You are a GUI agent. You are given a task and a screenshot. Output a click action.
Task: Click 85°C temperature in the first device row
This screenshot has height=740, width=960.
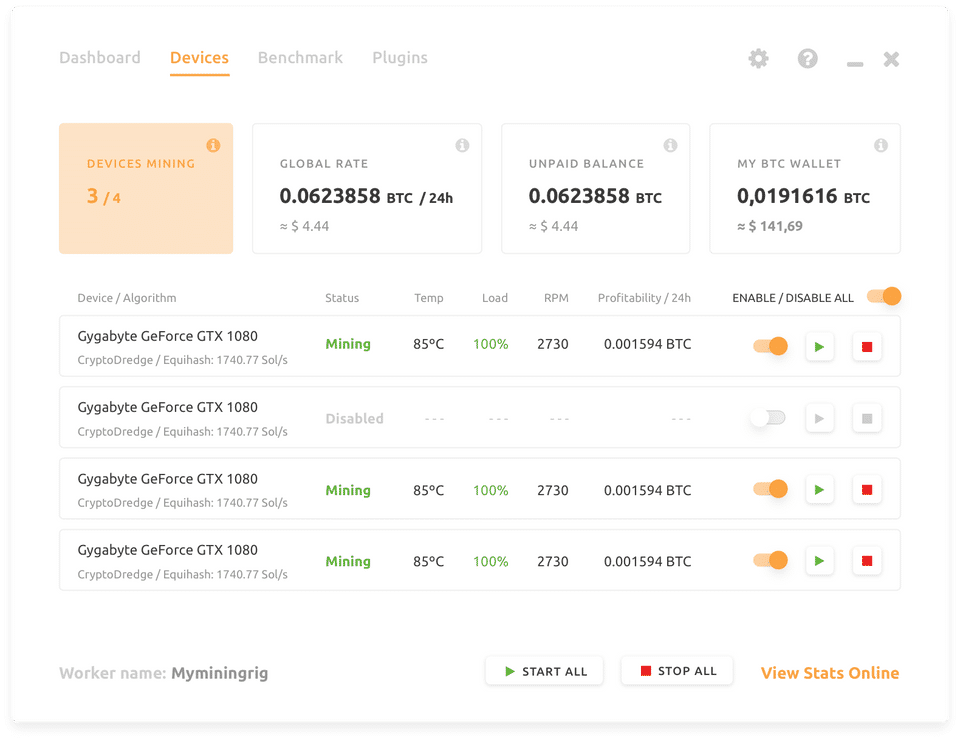pyautogui.click(x=429, y=344)
